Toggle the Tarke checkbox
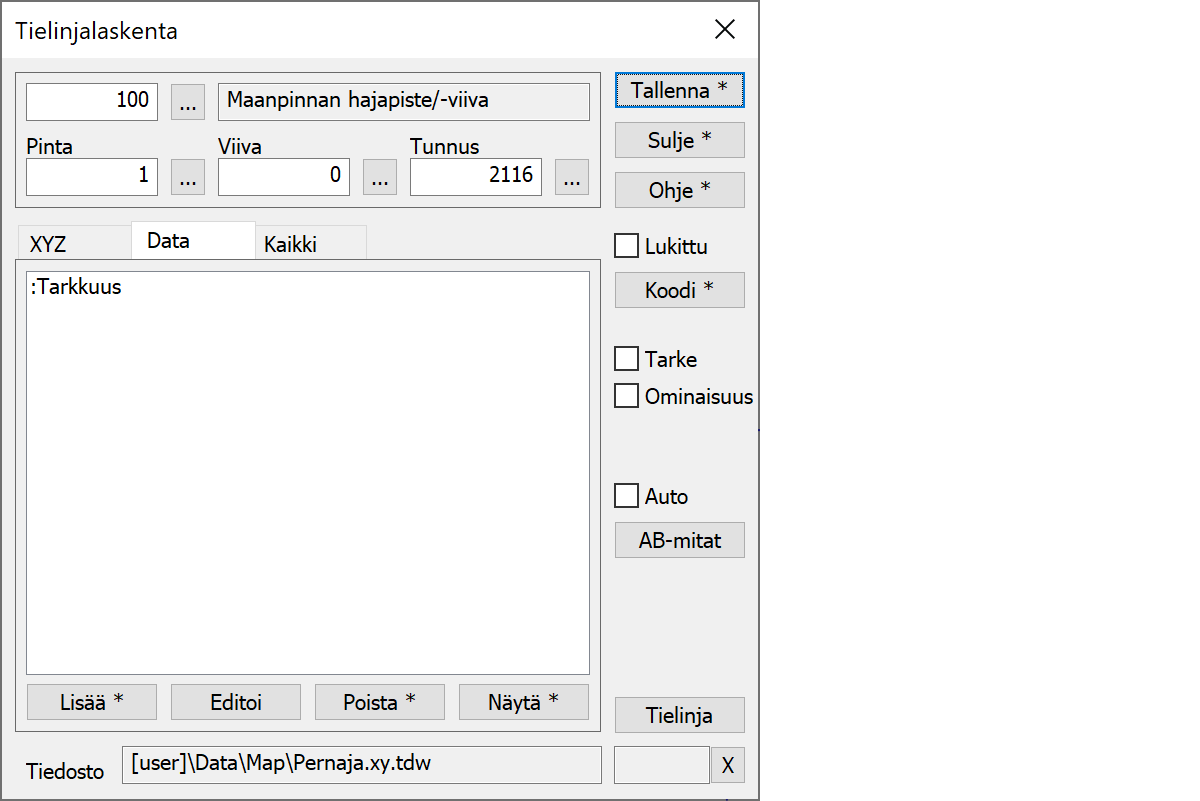The width and height of the screenshot is (1200, 801). (627, 359)
